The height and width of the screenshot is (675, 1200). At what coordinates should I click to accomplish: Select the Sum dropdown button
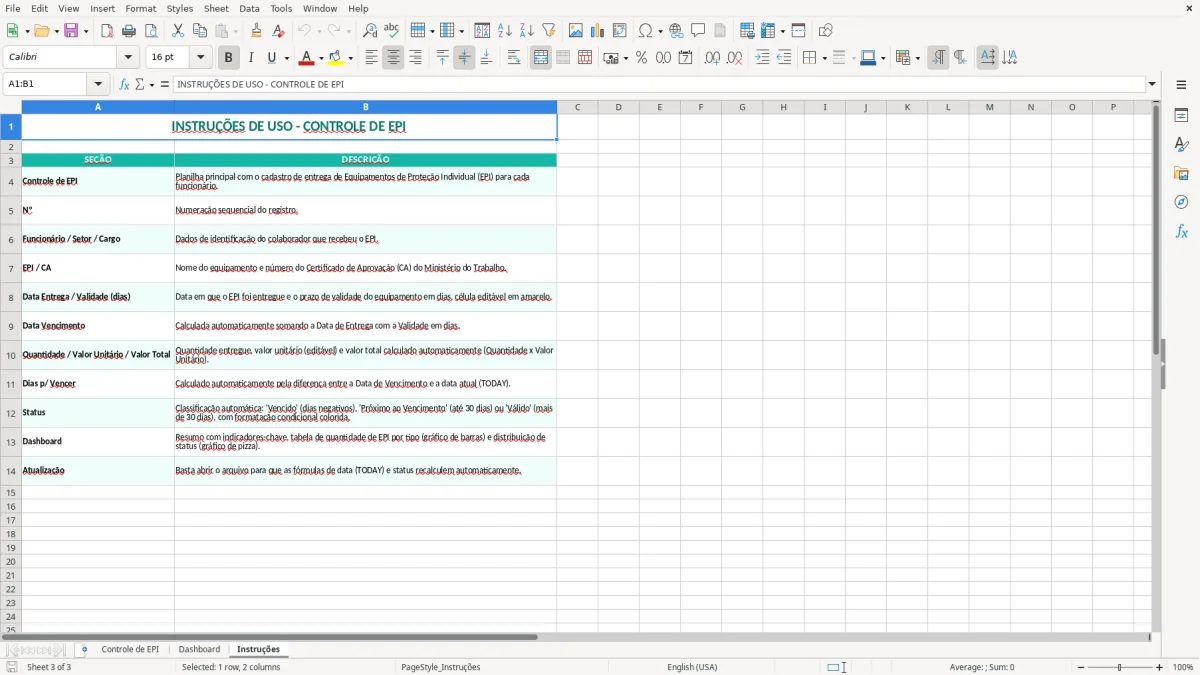(144, 85)
